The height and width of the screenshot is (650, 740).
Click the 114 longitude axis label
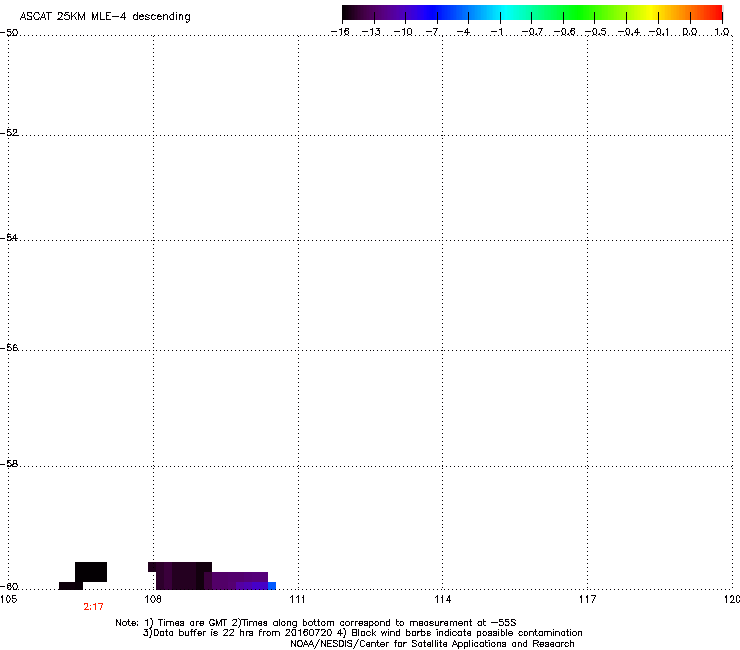point(442,599)
